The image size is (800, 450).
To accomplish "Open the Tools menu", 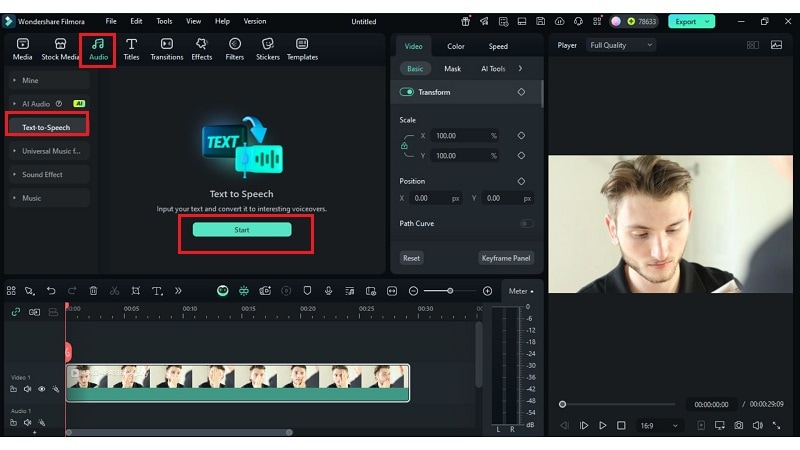I will (x=164, y=21).
